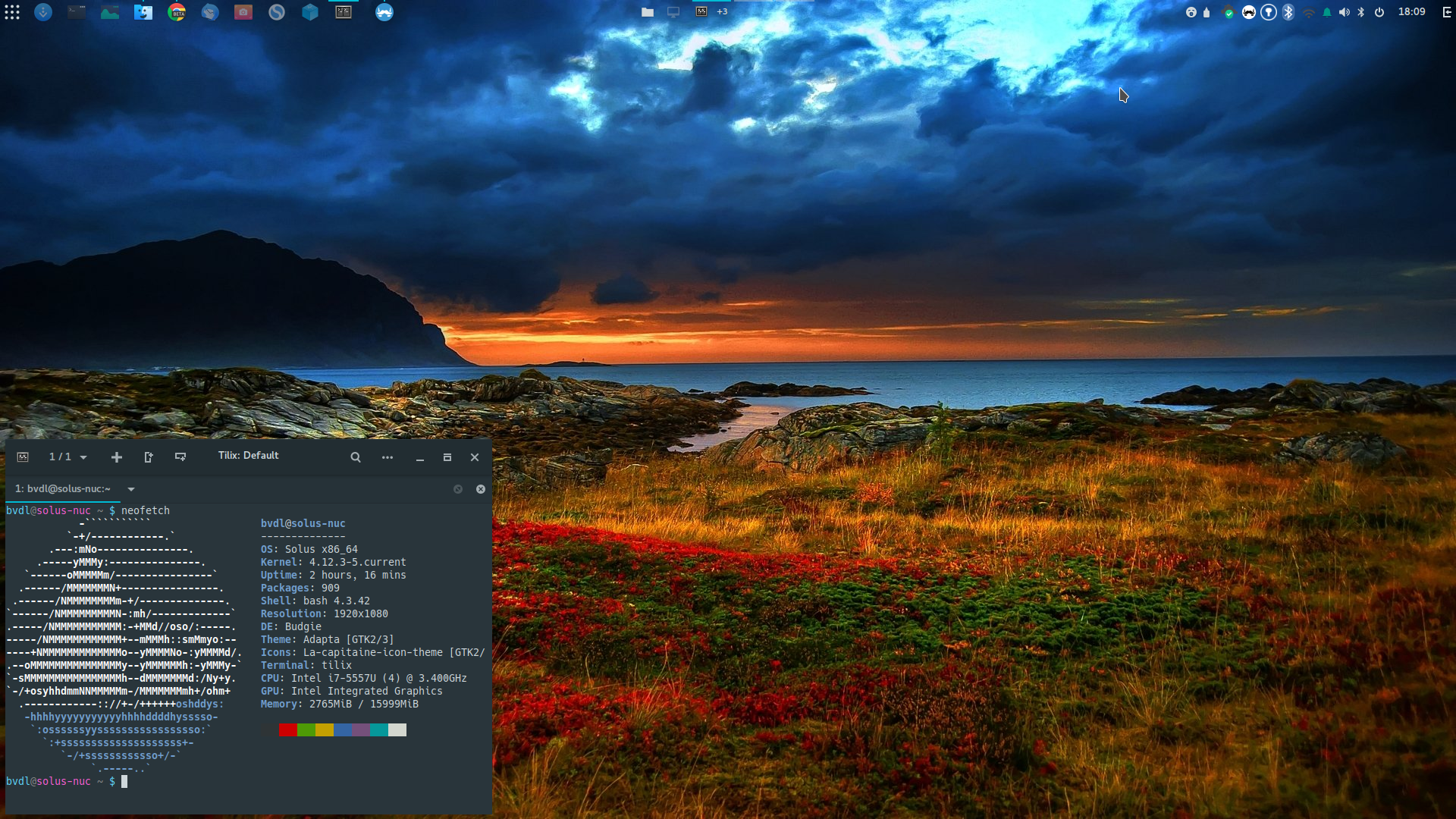
Task: Open the terminal launcher in the top panel
Action: [x=77, y=12]
